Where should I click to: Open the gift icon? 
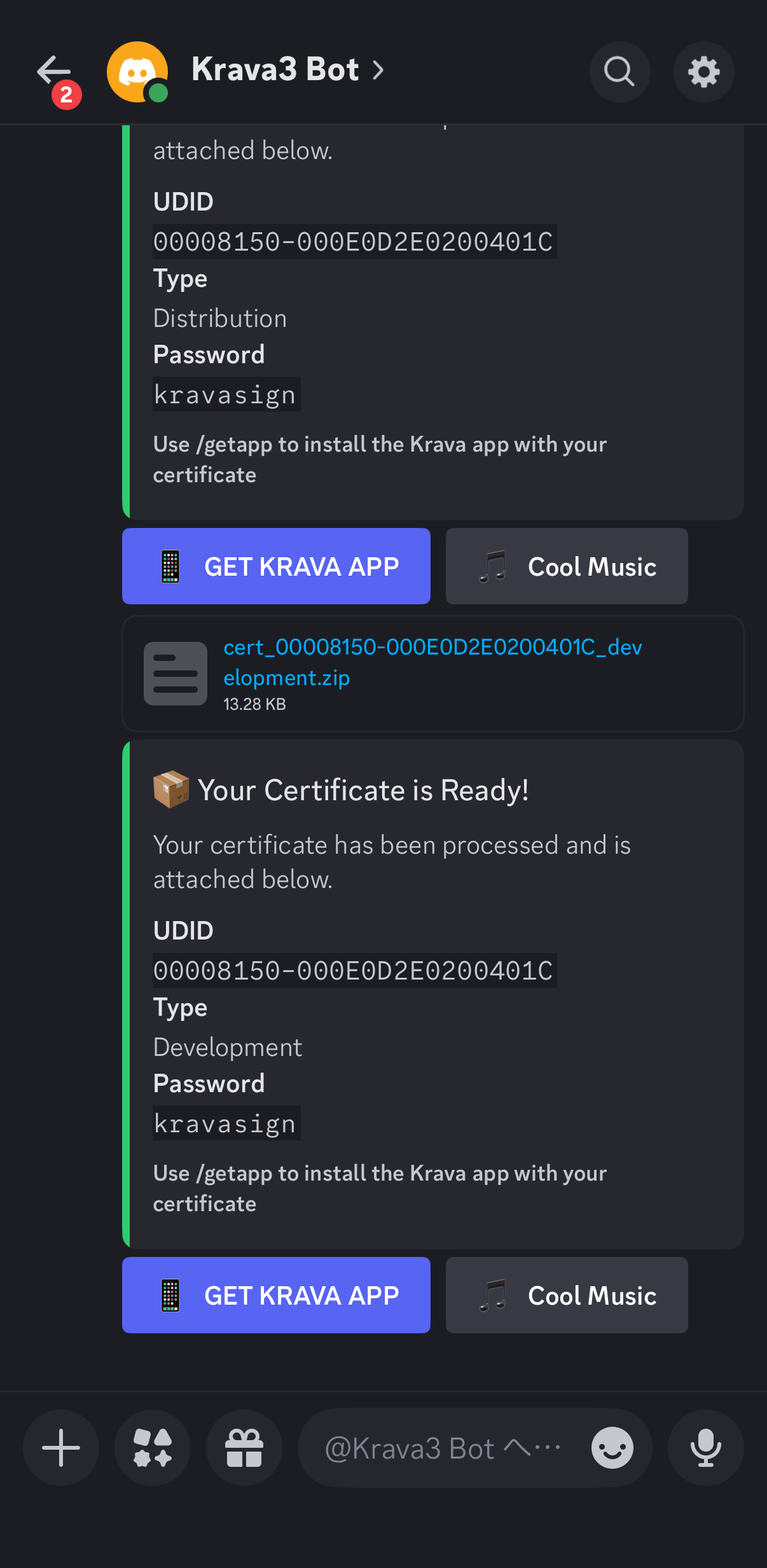pos(244,1448)
